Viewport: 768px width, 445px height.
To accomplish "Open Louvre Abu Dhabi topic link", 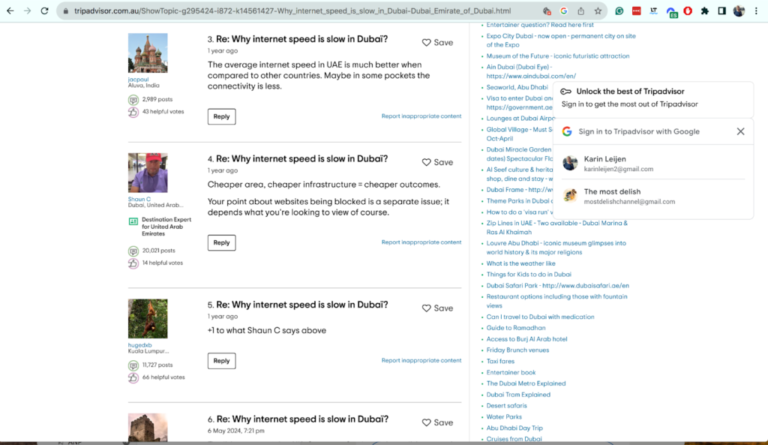I will [556, 248].
